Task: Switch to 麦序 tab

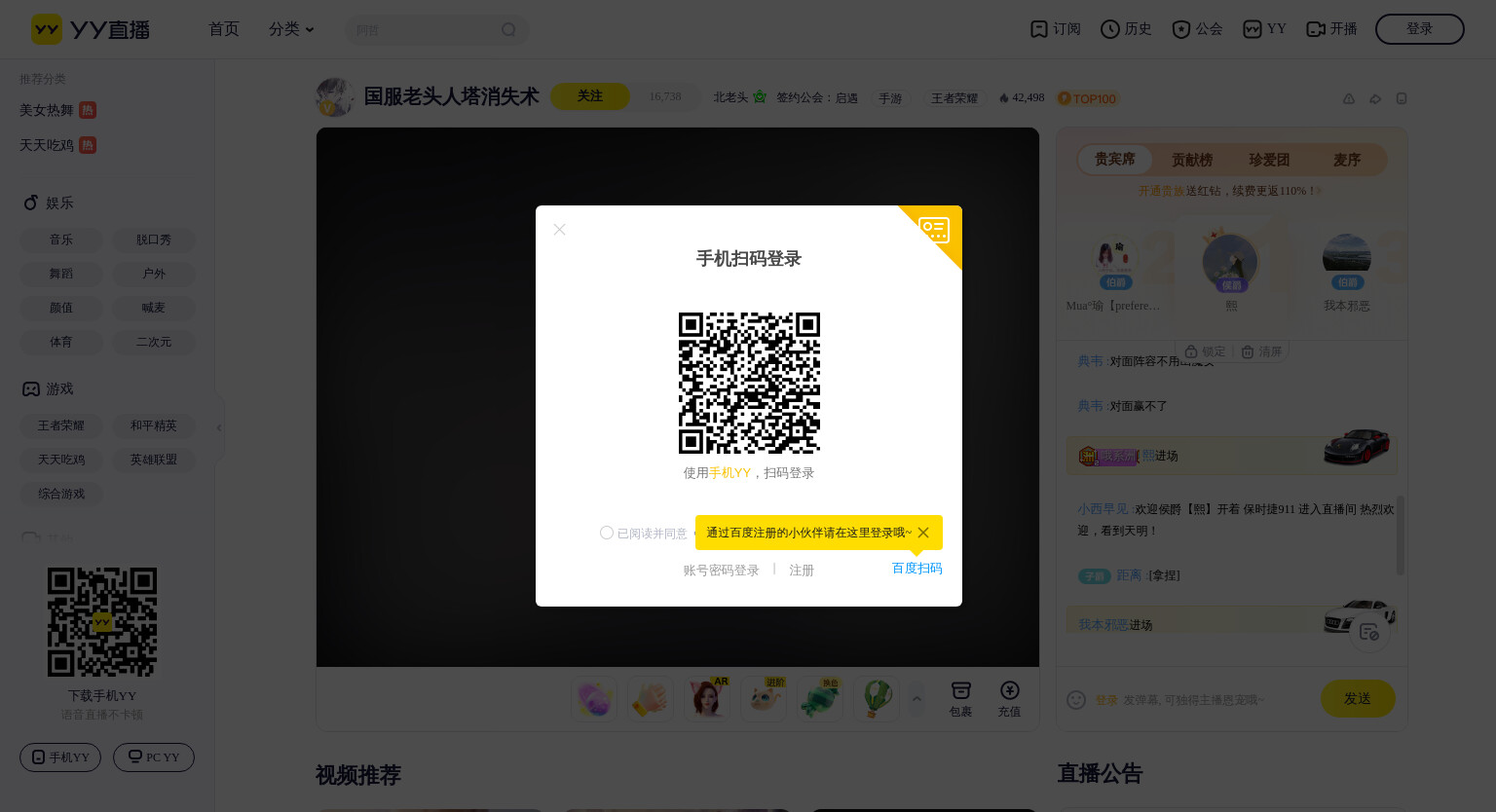Action: 1347,160
